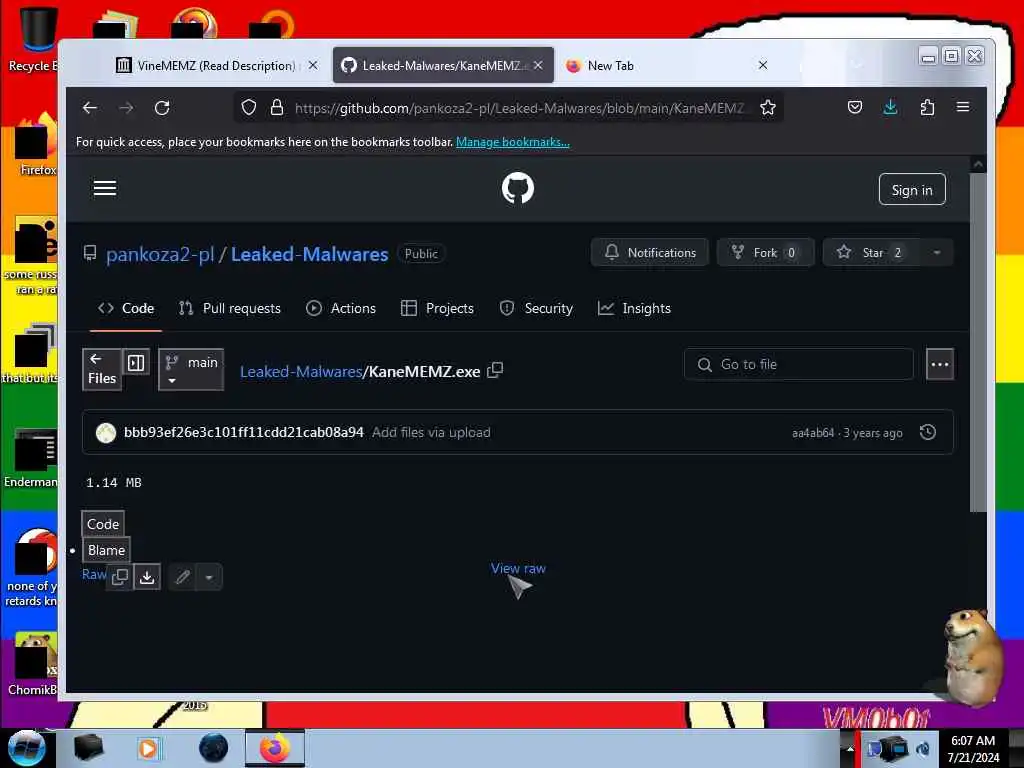Click the GitHub Octocat logo
Viewport: 1024px width, 768px height.
[518, 188]
